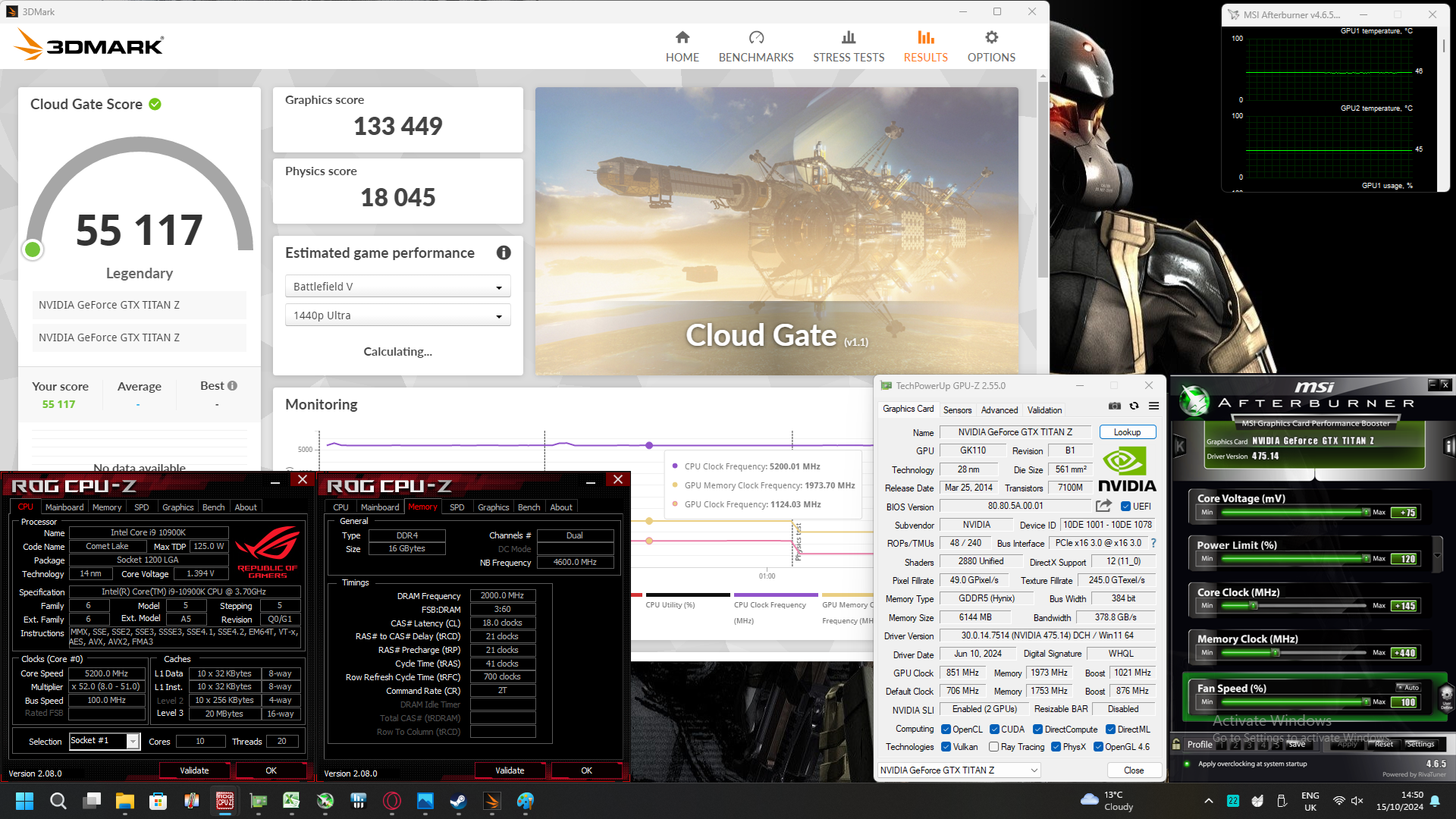Click Afterburner Reset button

[x=1383, y=744]
